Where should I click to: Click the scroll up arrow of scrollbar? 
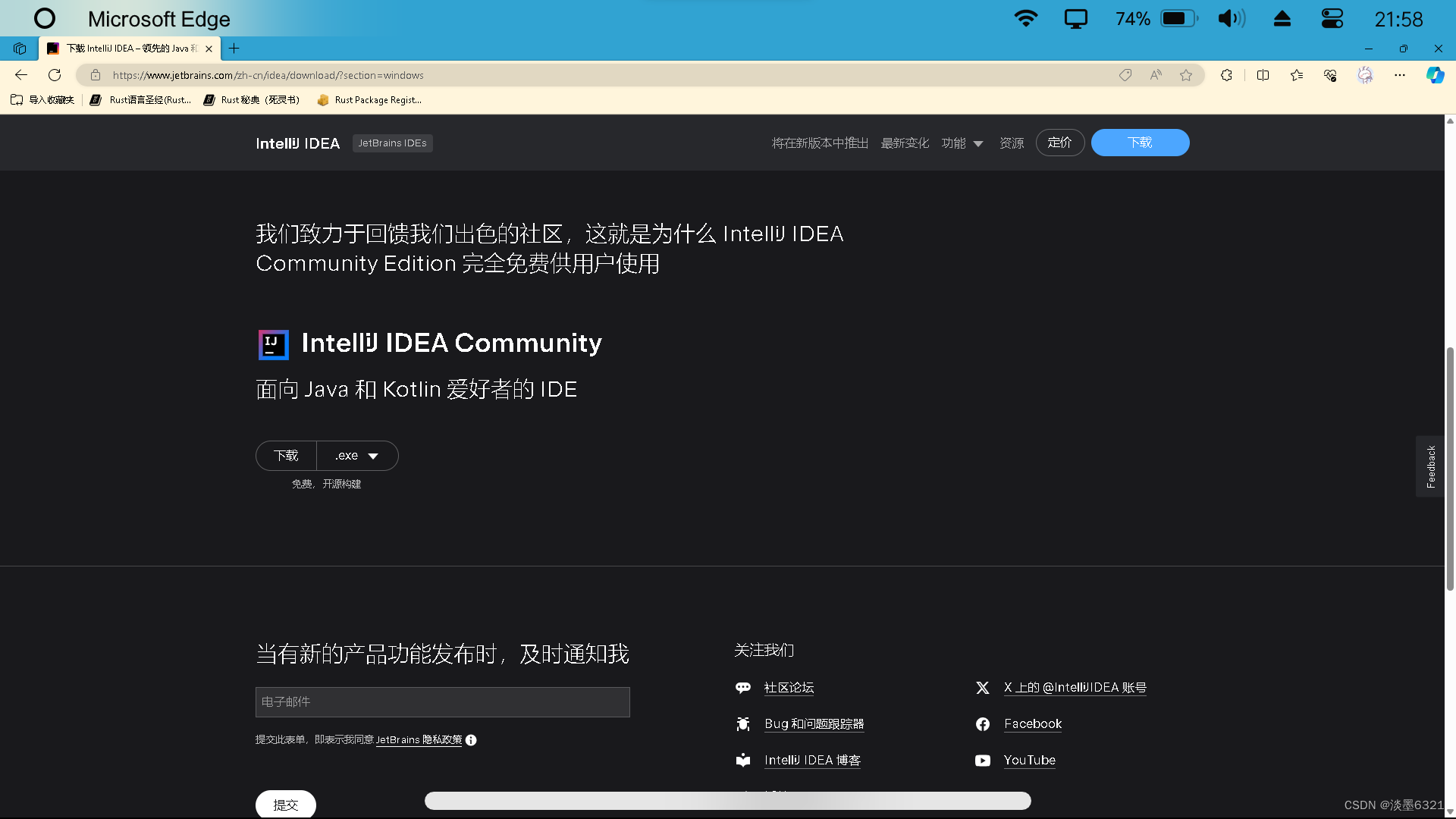(1450, 121)
